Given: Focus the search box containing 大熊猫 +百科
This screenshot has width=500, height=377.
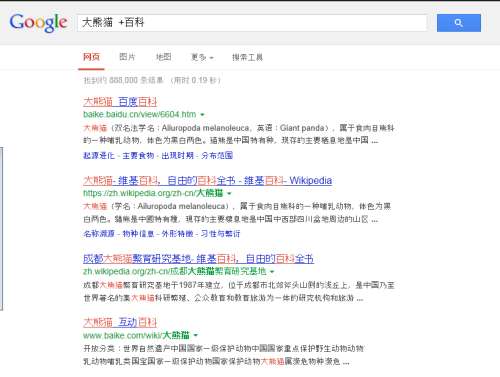Looking at the screenshot, I should (252, 23).
